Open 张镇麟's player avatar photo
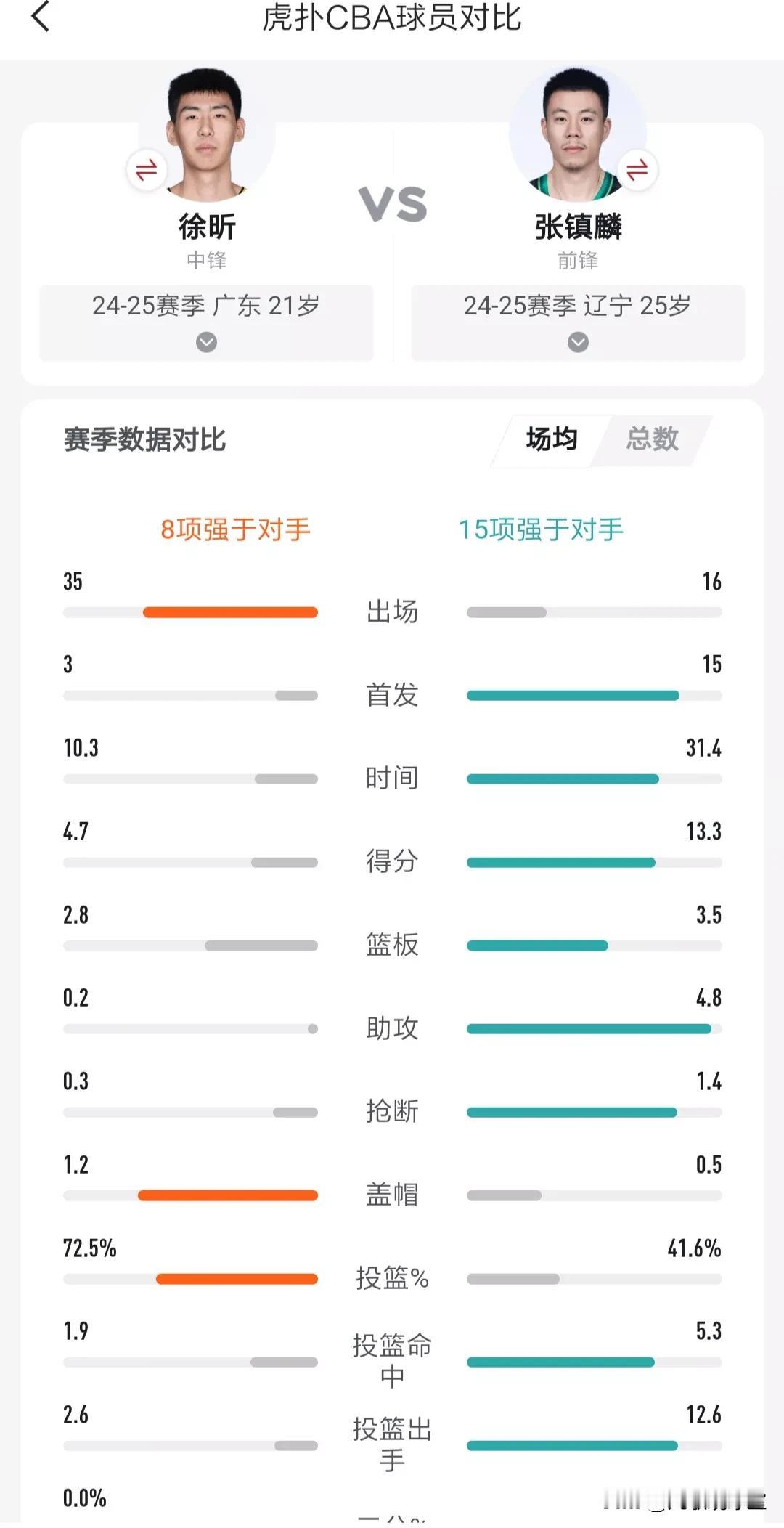This screenshot has height=1528, width=784. 577,134
